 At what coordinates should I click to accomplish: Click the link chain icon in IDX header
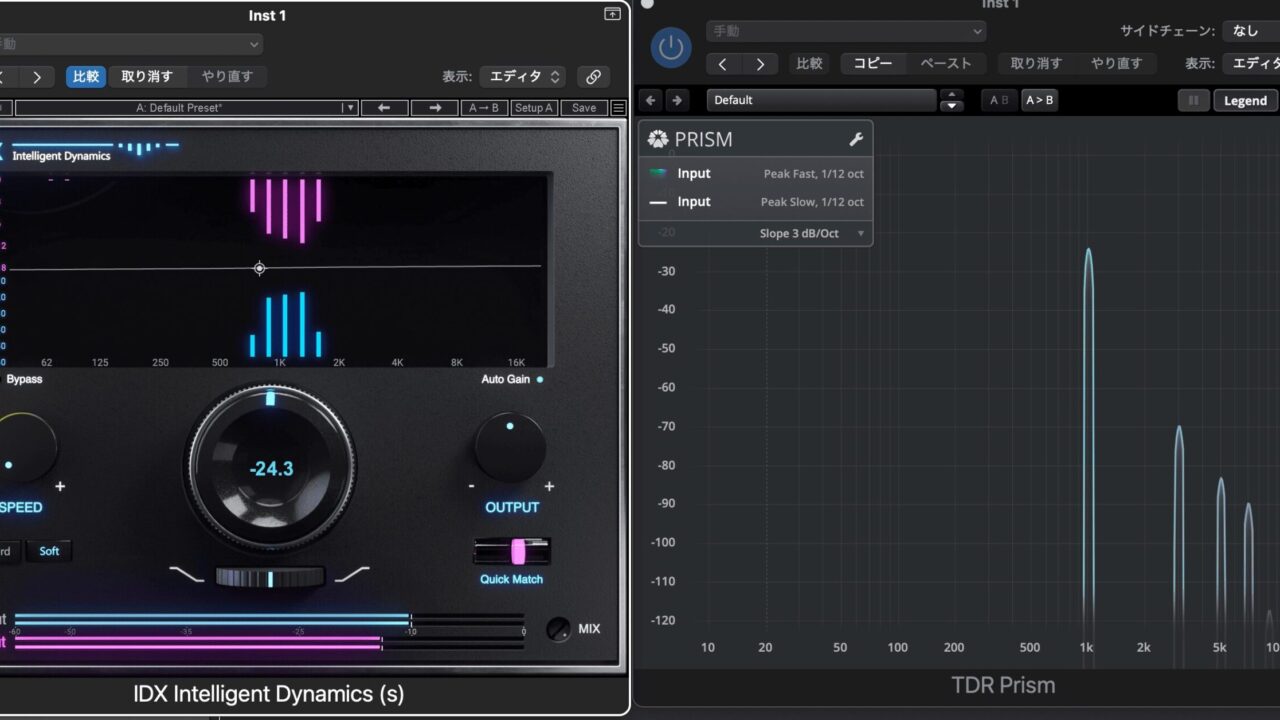point(593,77)
